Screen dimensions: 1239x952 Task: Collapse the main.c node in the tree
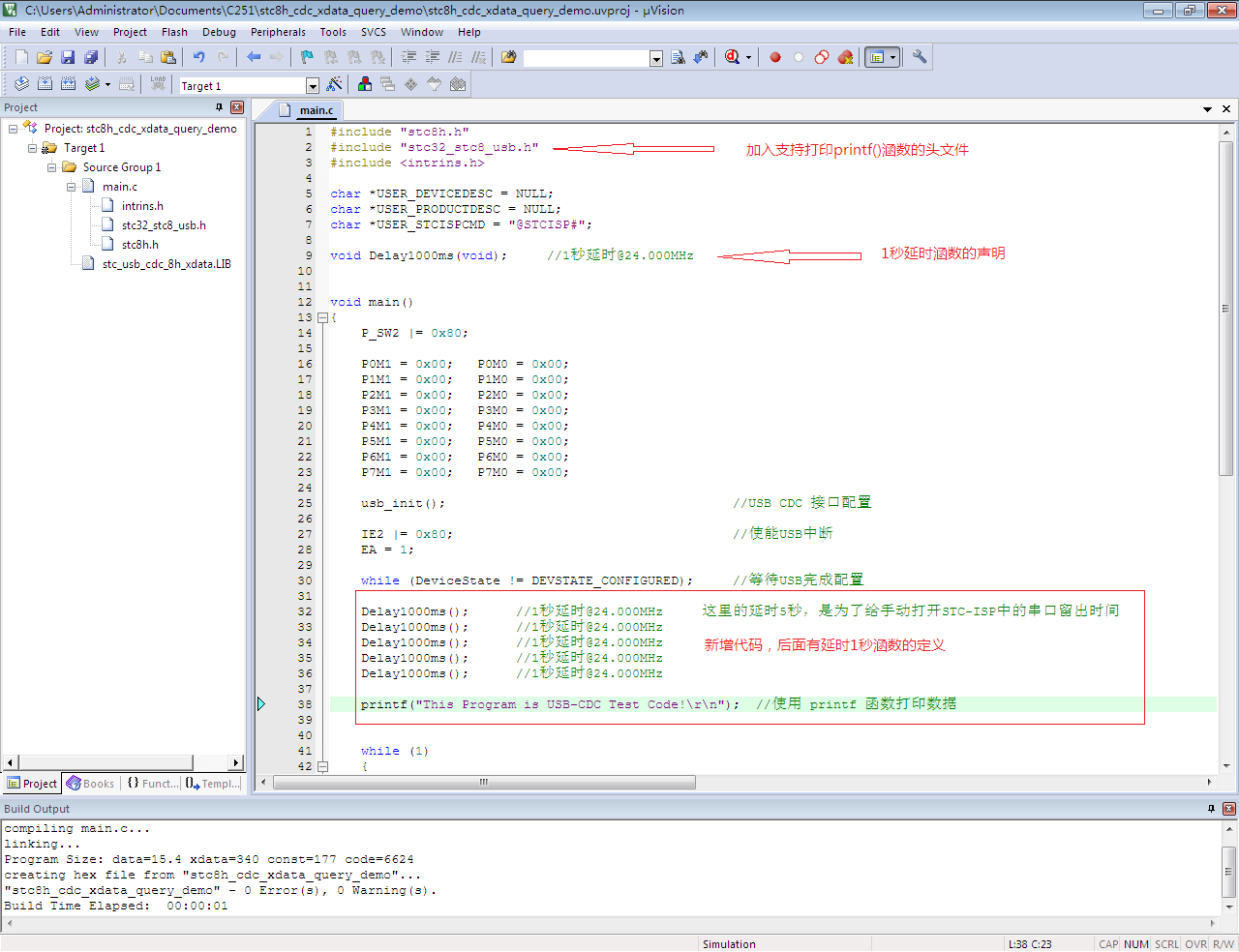(71, 187)
